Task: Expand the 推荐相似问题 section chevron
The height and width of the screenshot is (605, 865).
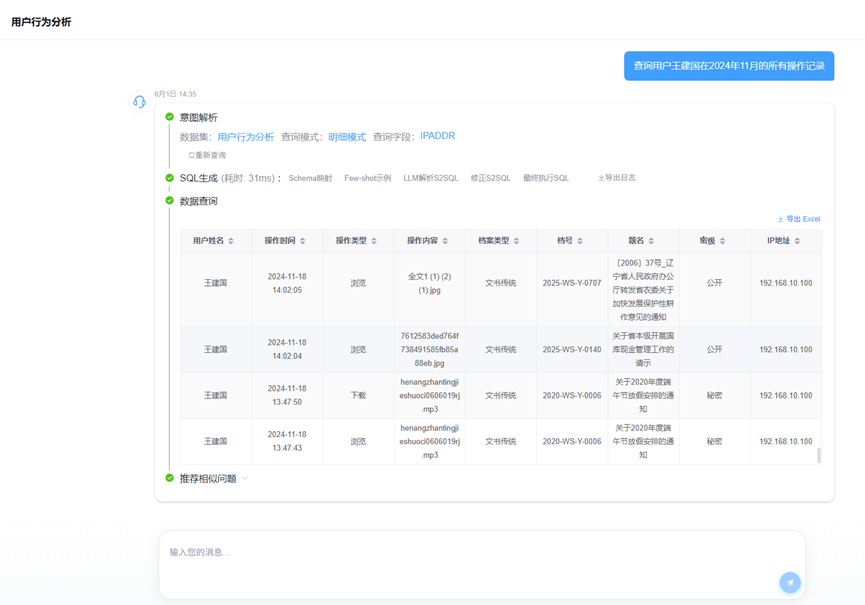Action: pos(245,479)
